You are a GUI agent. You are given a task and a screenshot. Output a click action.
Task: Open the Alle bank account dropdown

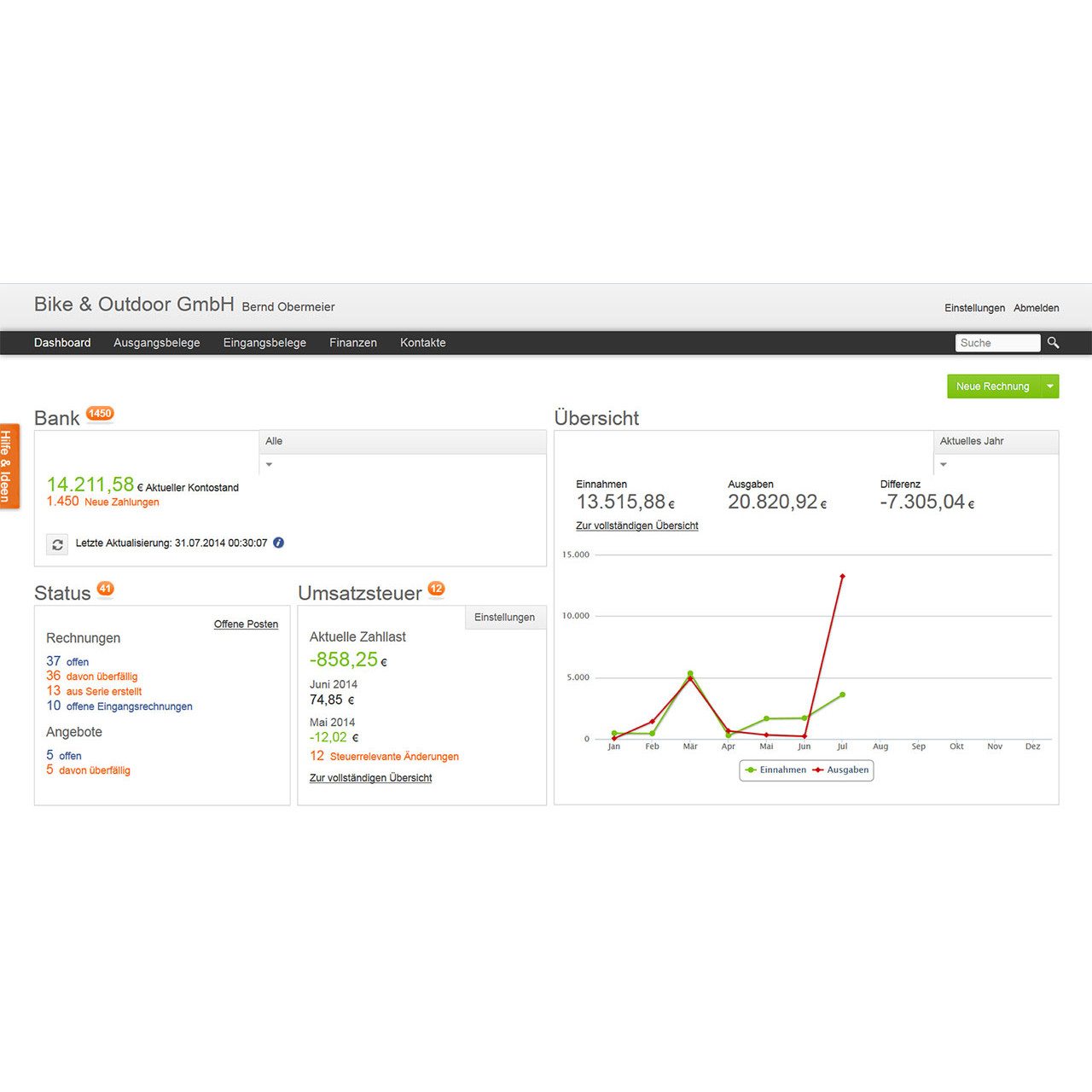tap(403, 452)
